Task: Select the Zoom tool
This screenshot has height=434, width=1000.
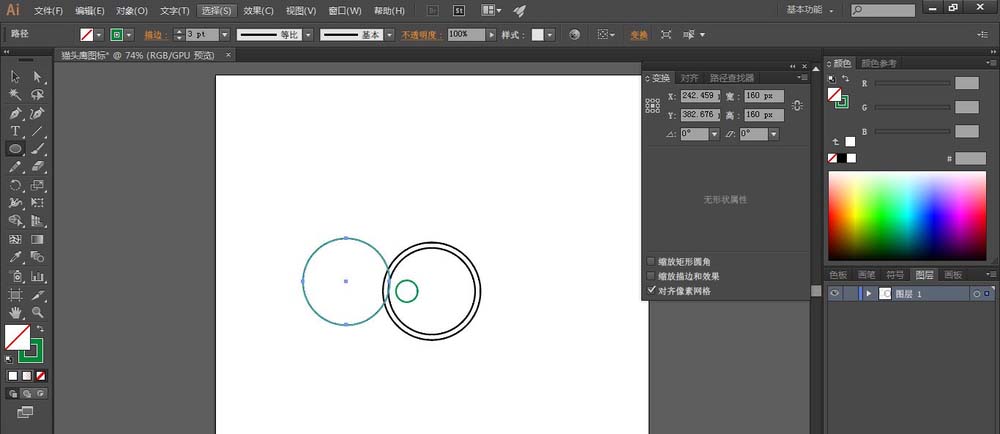Action: [37, 312]
